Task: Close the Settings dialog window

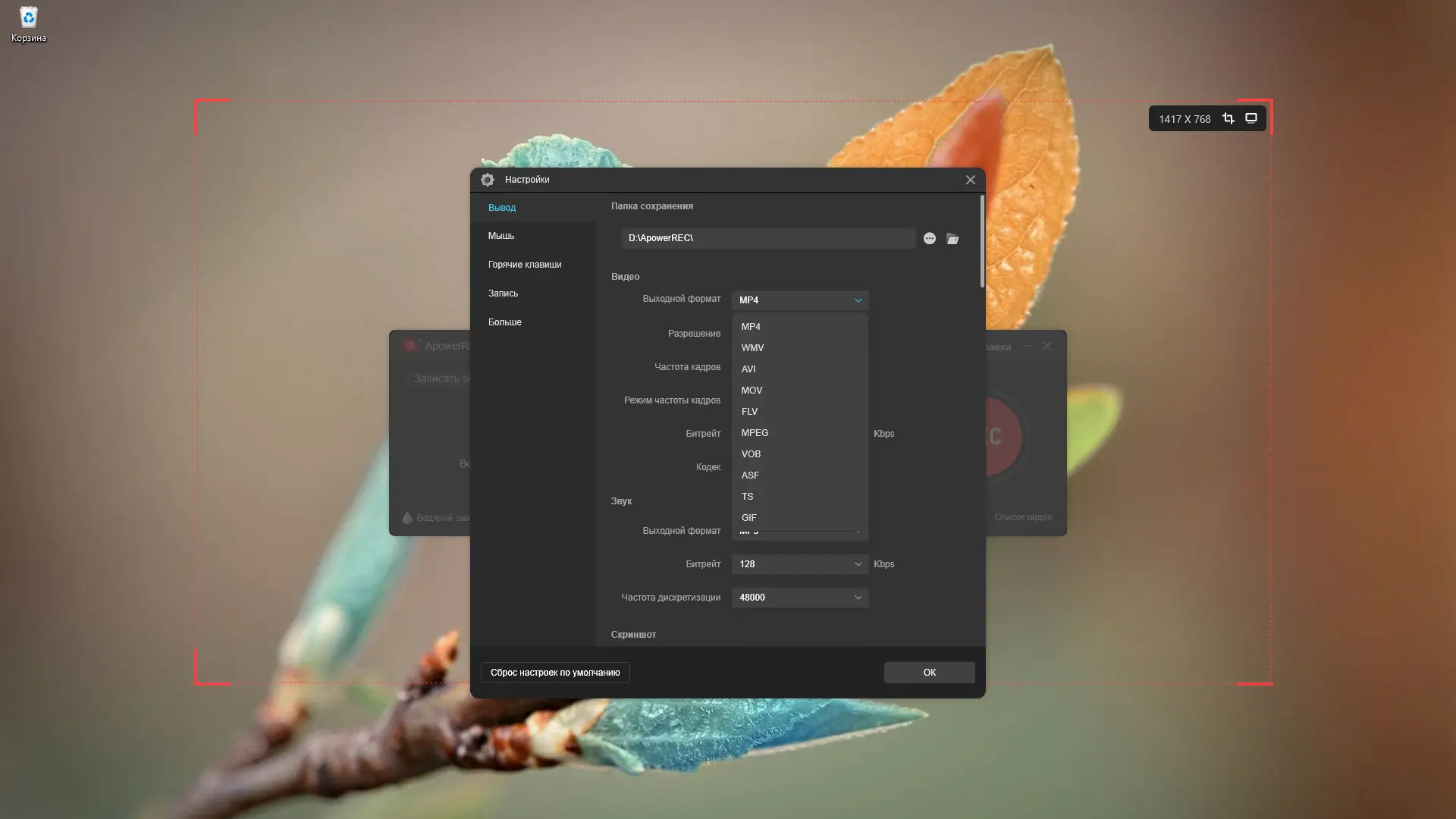Action: click(x=970, y=180)
